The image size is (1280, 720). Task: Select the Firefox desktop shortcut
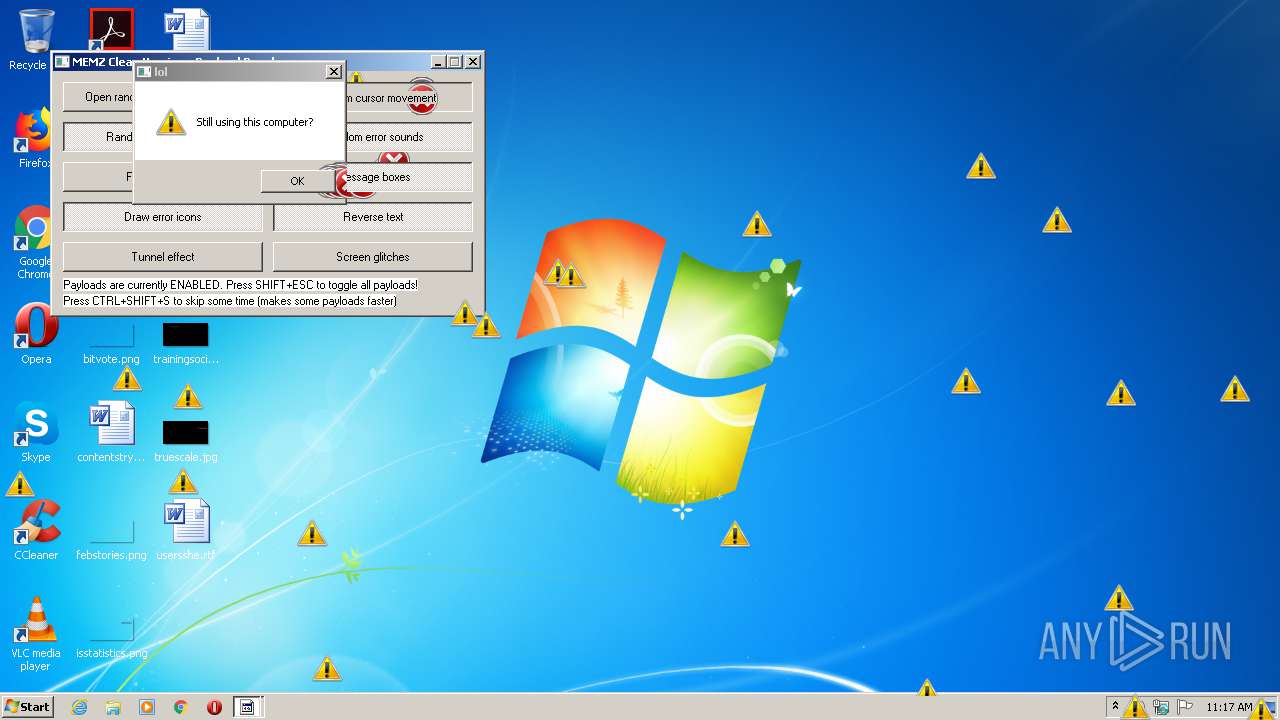coord(35,138)
